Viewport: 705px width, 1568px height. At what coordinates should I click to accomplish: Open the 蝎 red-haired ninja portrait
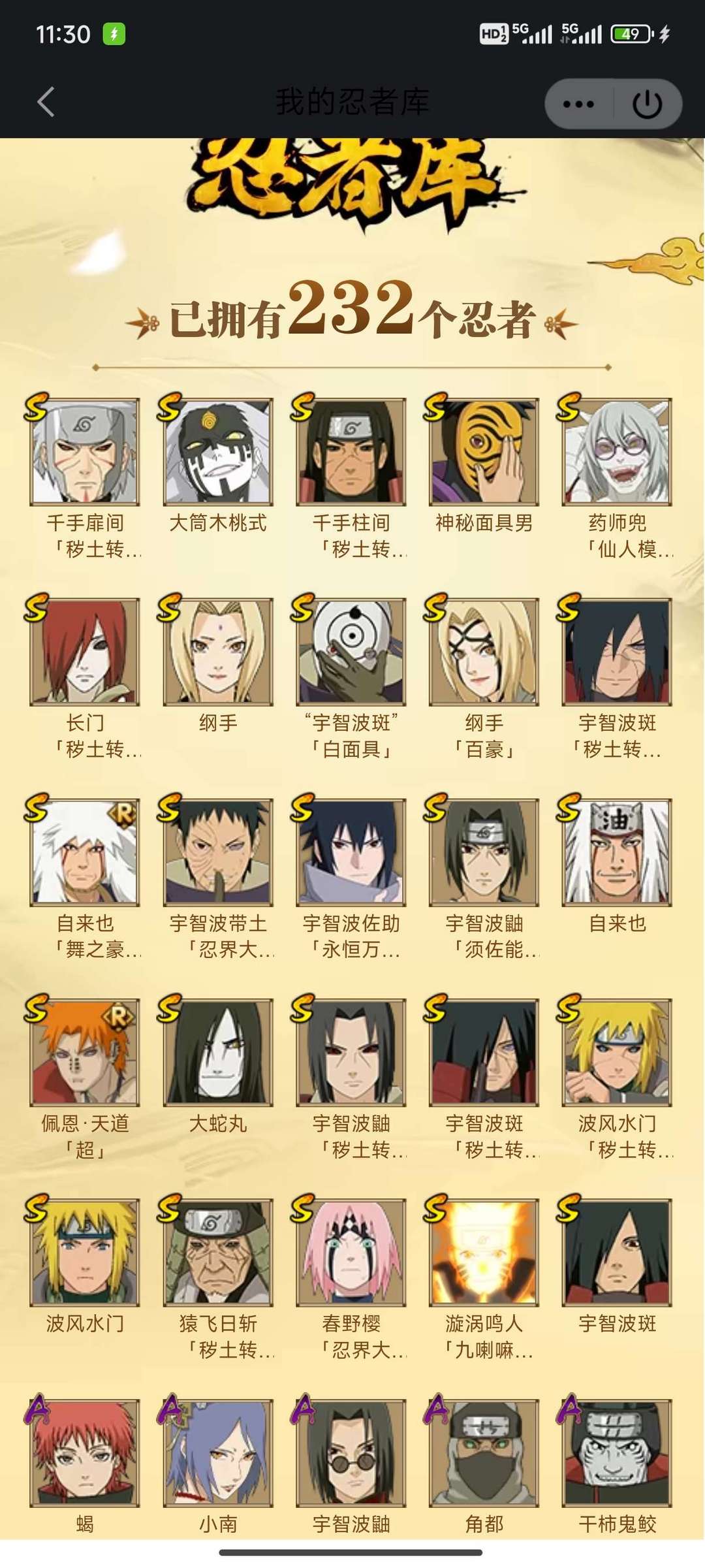[85, 1454]
